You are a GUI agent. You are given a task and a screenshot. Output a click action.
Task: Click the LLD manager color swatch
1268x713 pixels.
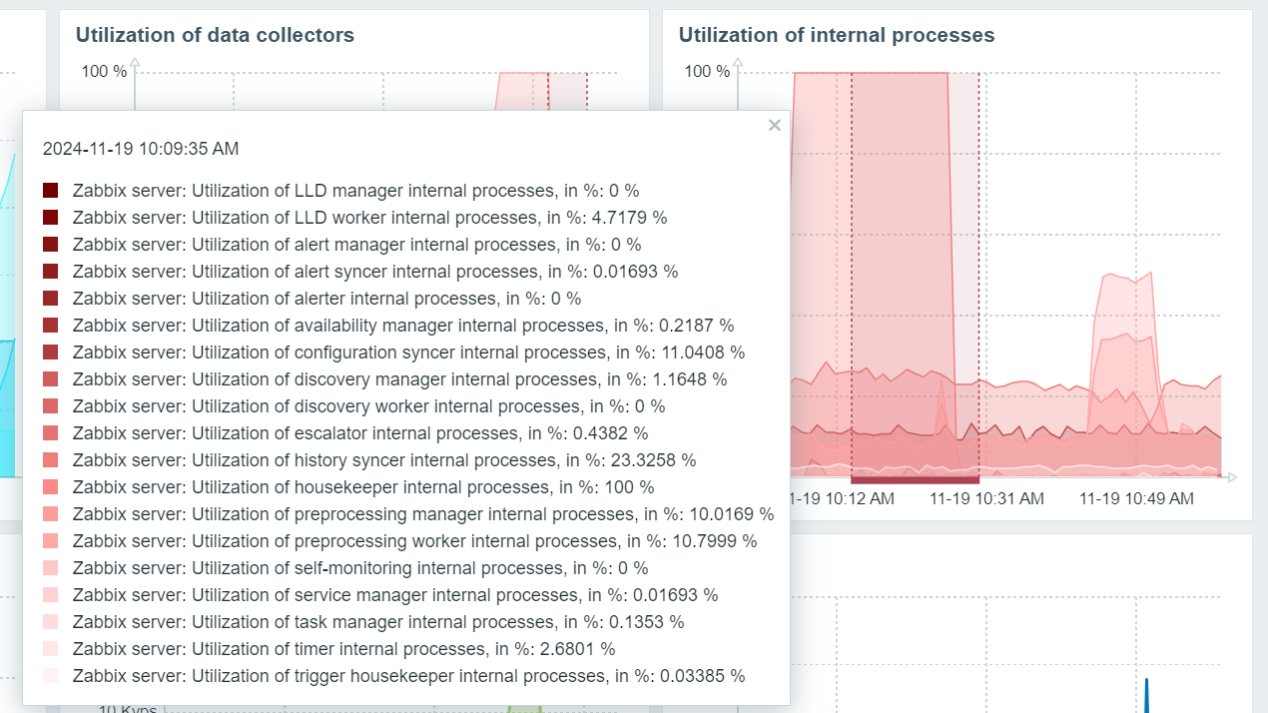click(51, 190)
